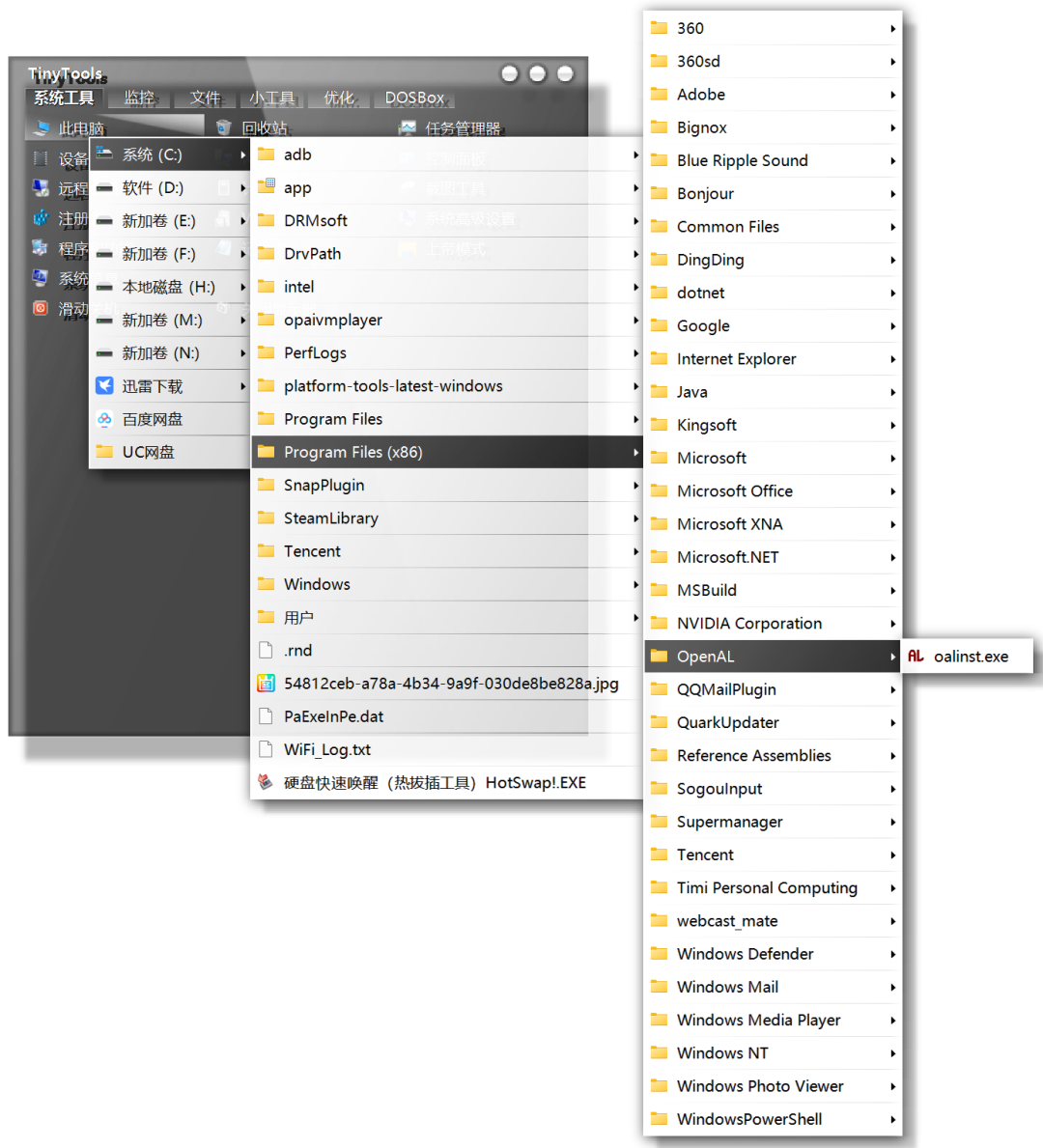Click the 百度网盘 cloud icon

pos(104,419)
